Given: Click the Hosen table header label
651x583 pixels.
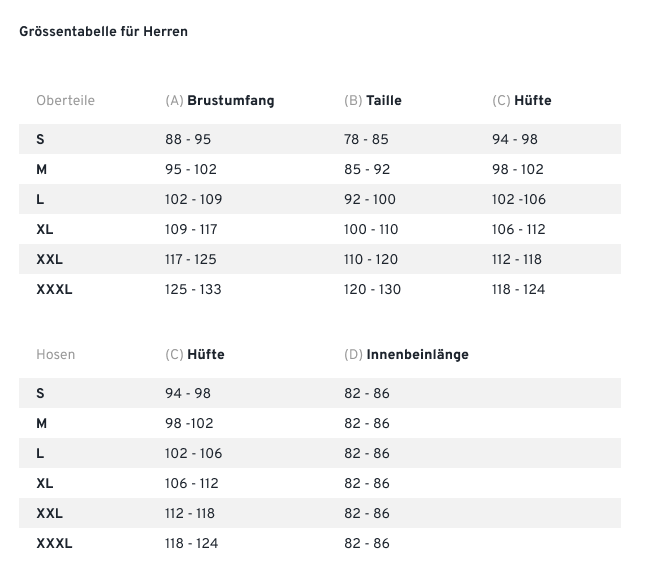Looking at the screenshot, I should coord(55,355).
